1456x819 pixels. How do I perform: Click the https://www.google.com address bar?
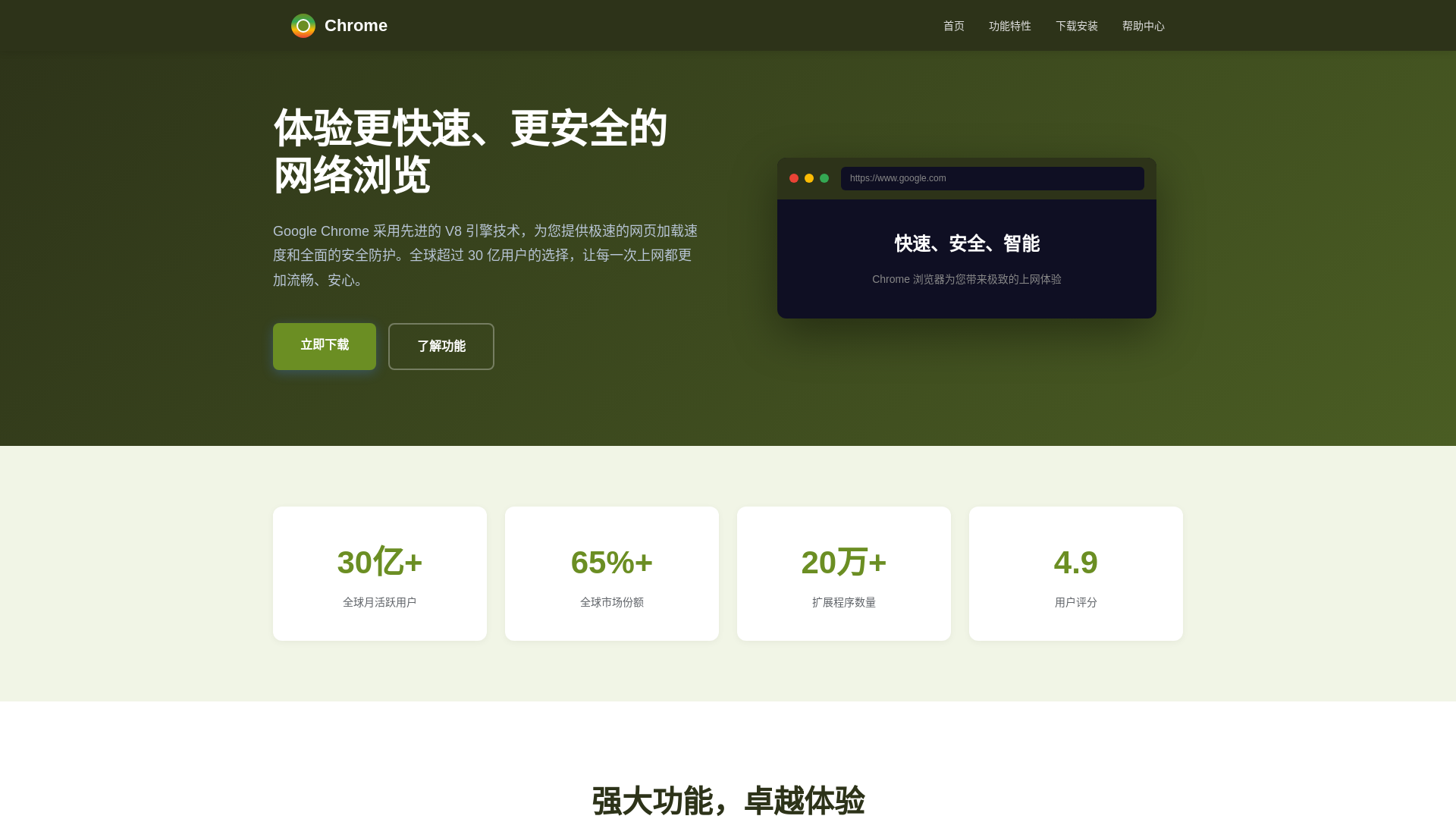(993, 178)
